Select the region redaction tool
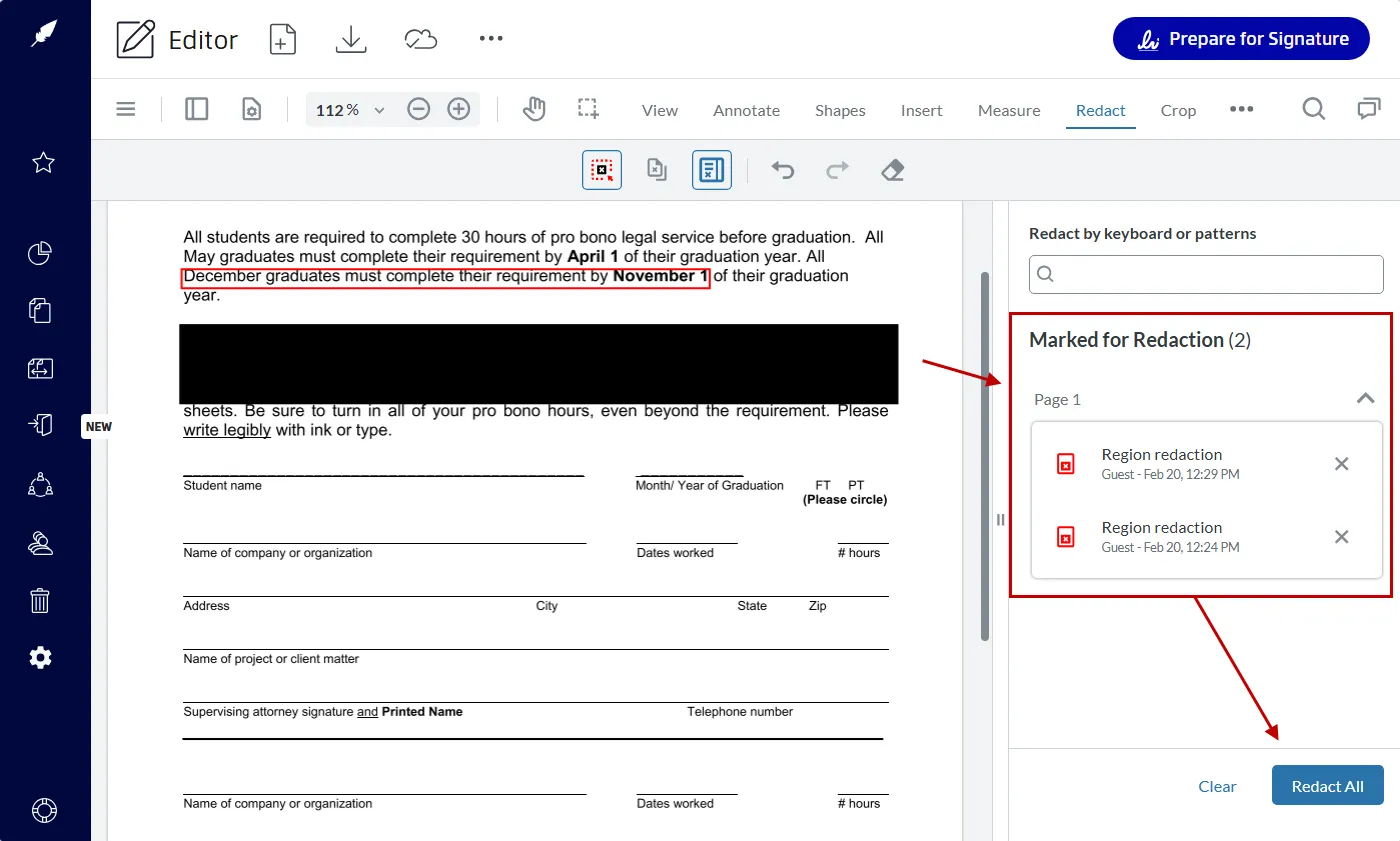This screenshot has width=1400, height=841. (602, 170)
